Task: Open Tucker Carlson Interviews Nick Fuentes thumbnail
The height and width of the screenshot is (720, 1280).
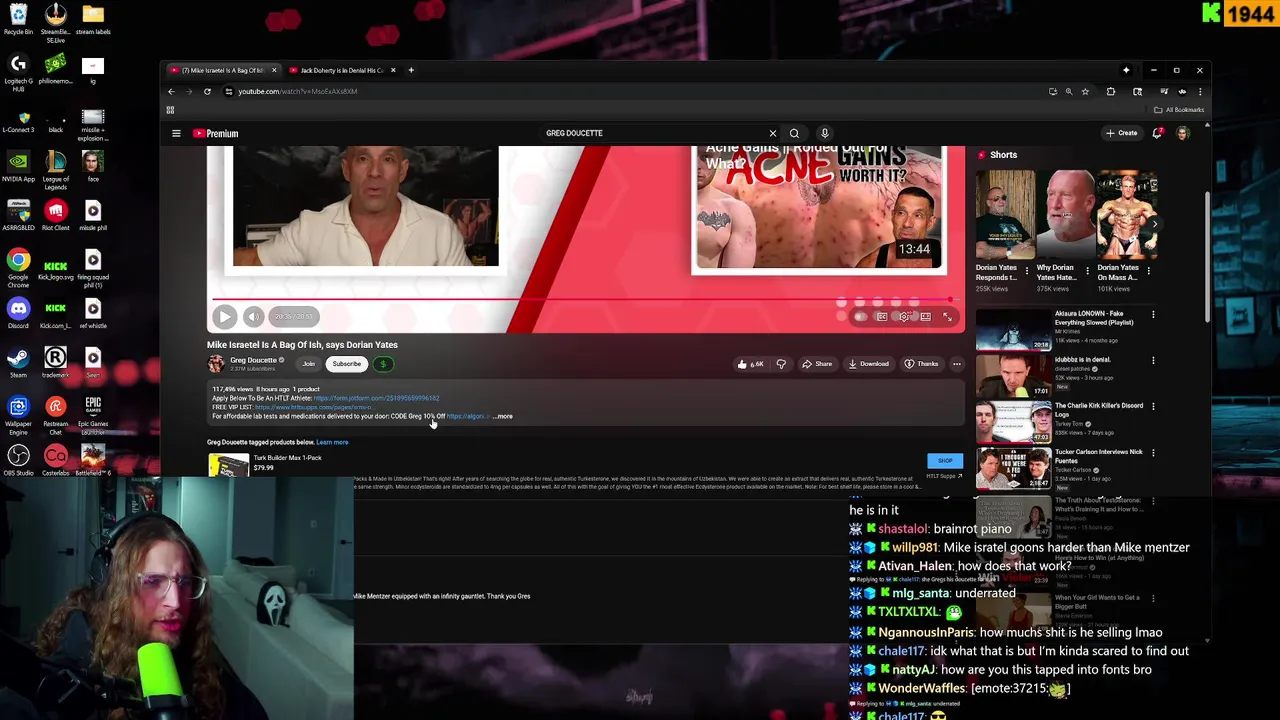Action: (x=1013, y=470)
